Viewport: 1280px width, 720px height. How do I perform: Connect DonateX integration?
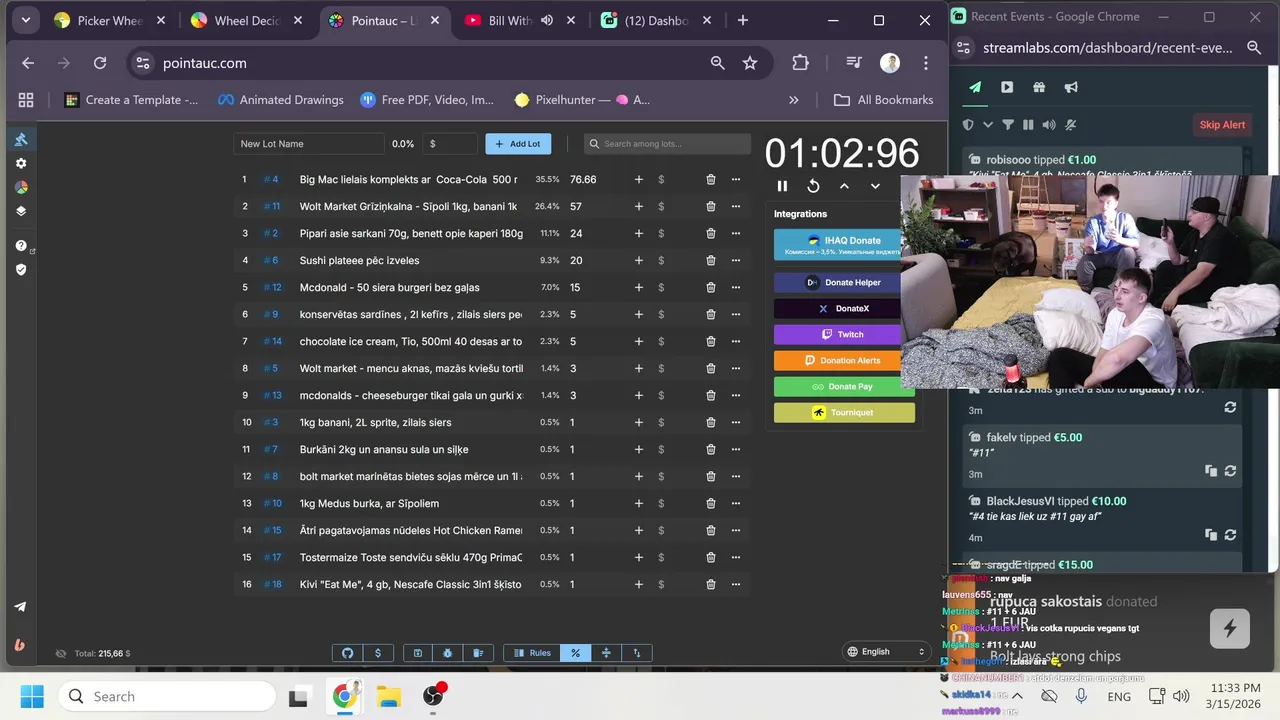pos(838,309)
